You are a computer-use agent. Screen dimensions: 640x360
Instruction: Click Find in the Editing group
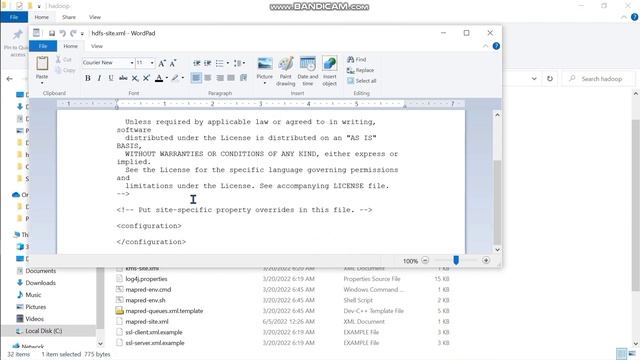[357, 60]
